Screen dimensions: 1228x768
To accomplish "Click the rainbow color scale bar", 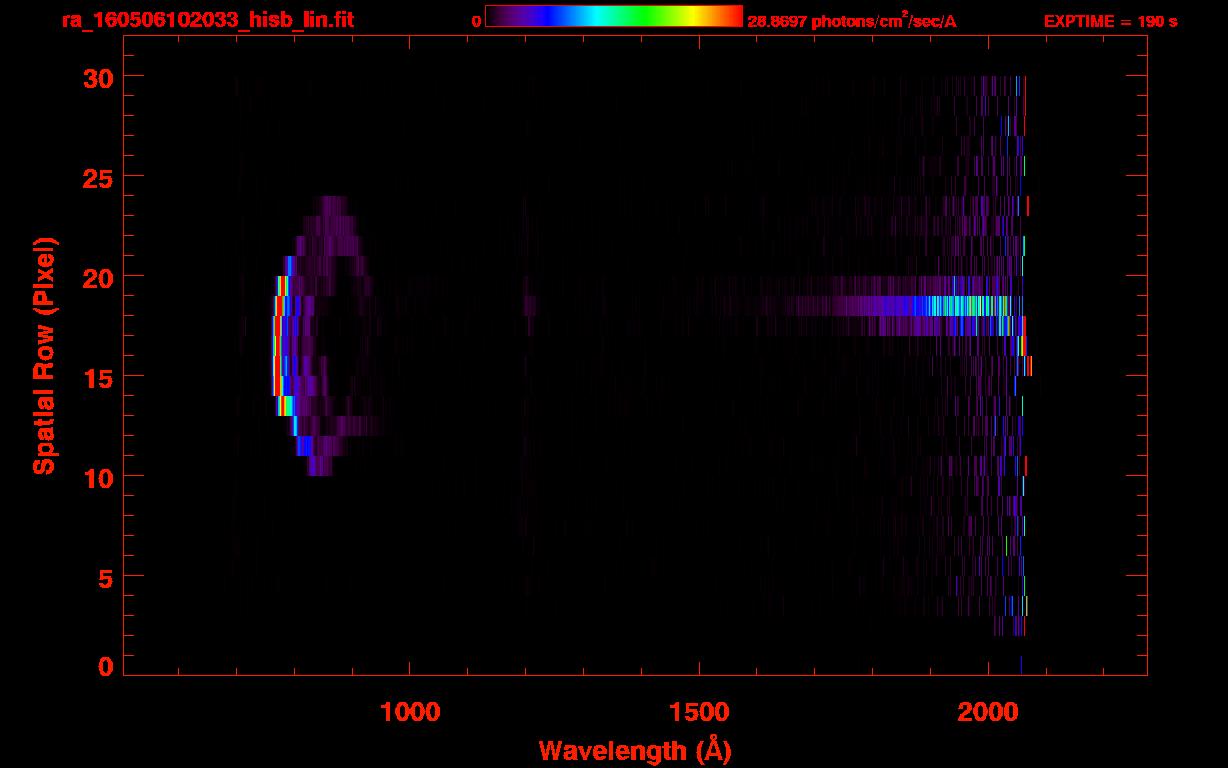I will (x=614, y=16).
